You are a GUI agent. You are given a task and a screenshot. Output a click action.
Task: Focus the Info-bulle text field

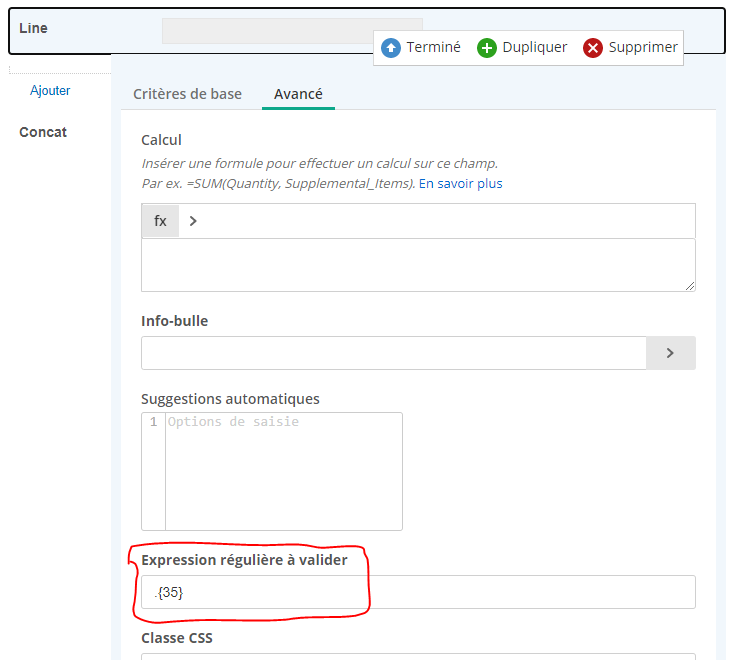[x=394, y=353]
